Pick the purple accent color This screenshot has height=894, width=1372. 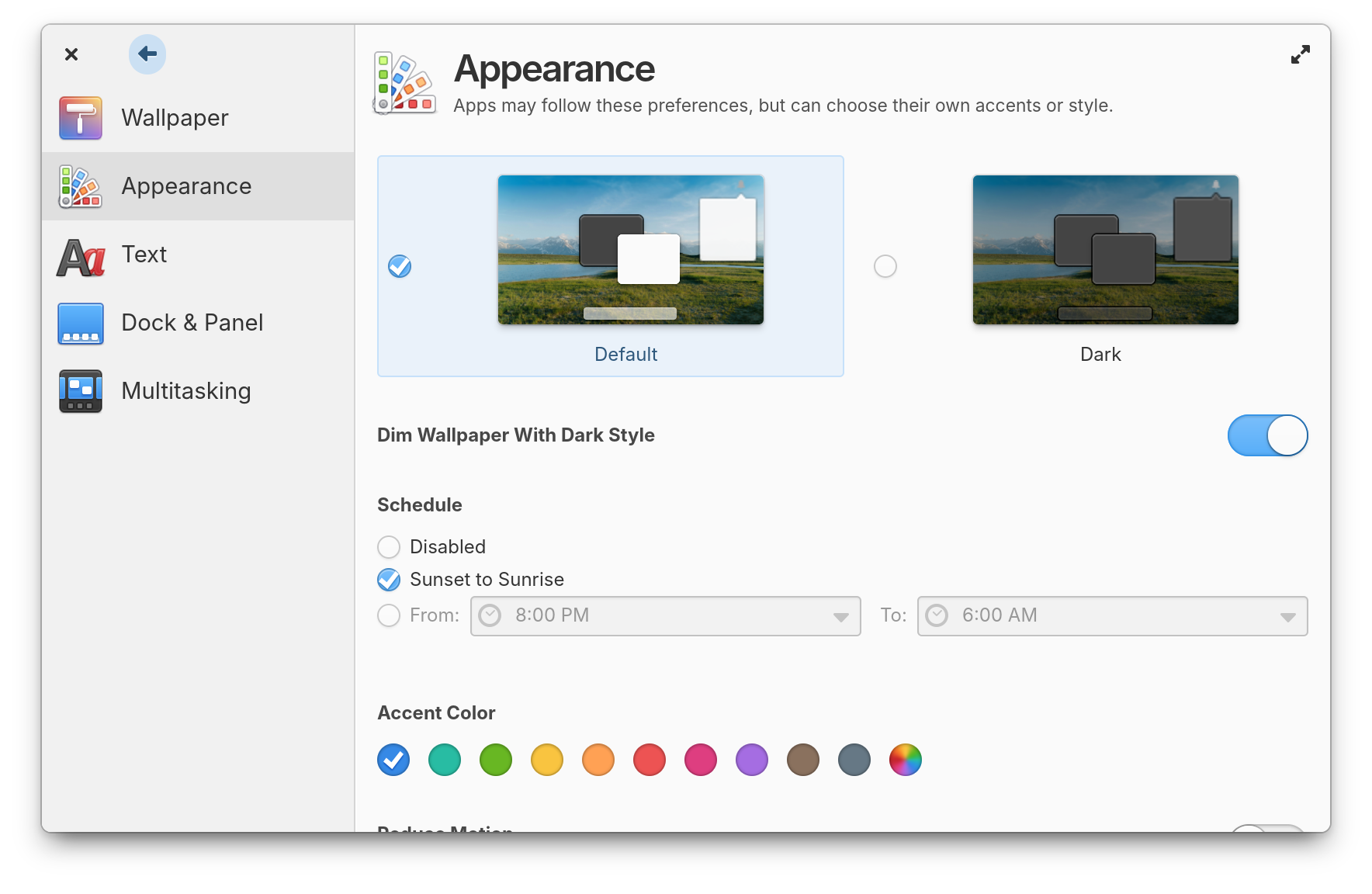pyautogui.click(x=752, y=760)
